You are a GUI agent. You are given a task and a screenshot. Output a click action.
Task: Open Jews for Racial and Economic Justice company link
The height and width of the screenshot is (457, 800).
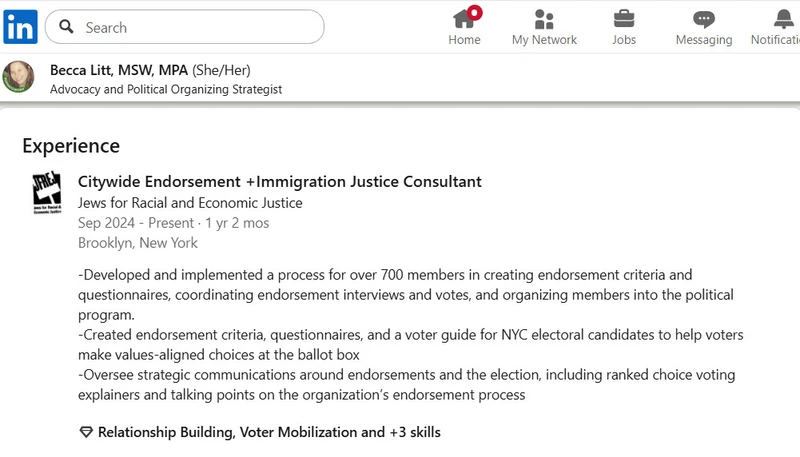click(190, 203)
